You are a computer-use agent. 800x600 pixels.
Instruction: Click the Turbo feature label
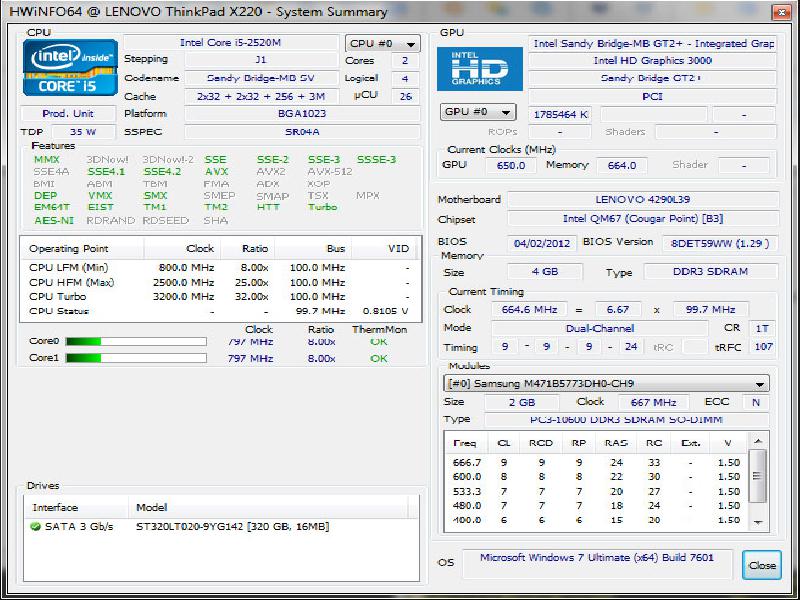(x=322, y=207)
